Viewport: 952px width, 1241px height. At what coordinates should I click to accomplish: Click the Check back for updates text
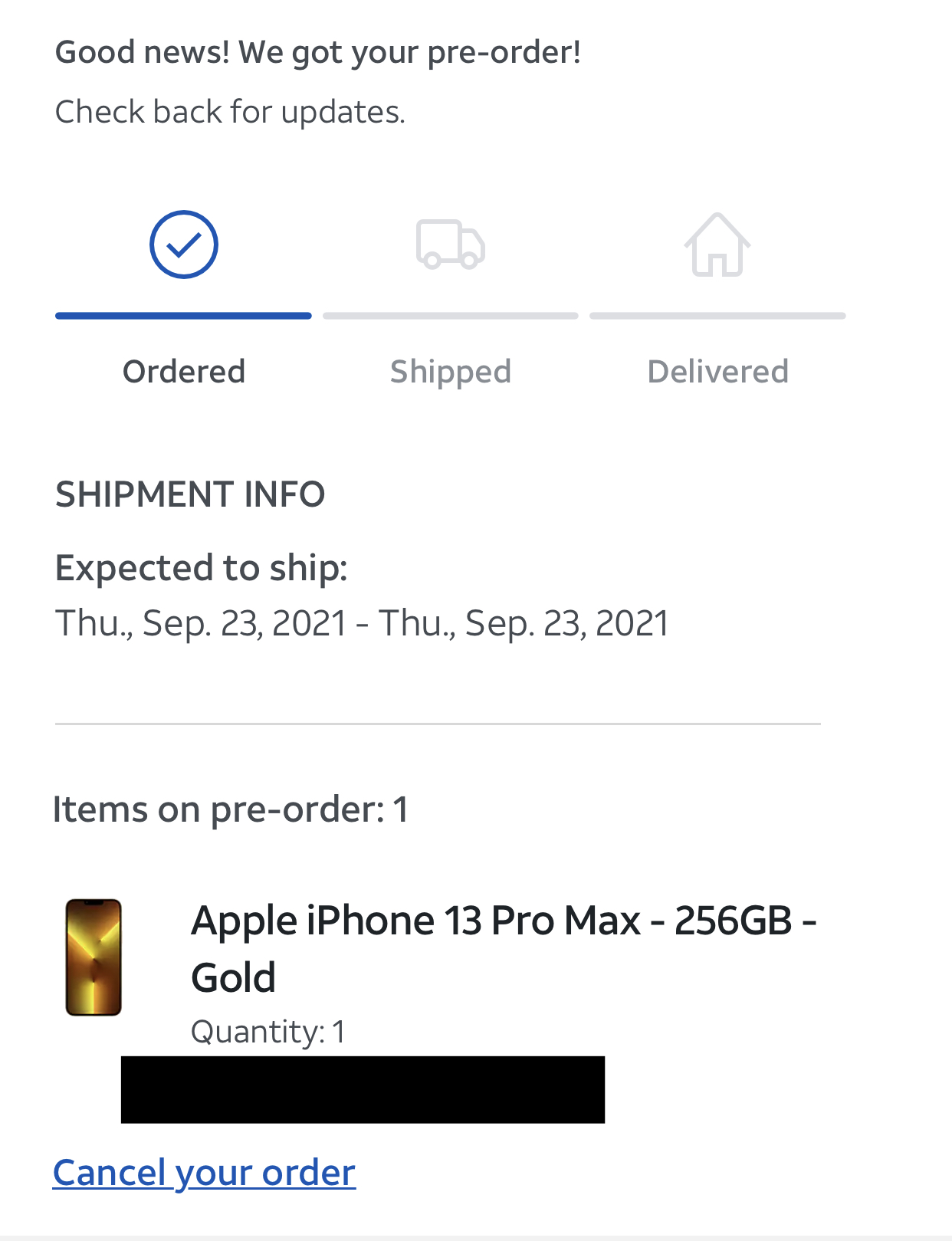click(x=230, y=112)
